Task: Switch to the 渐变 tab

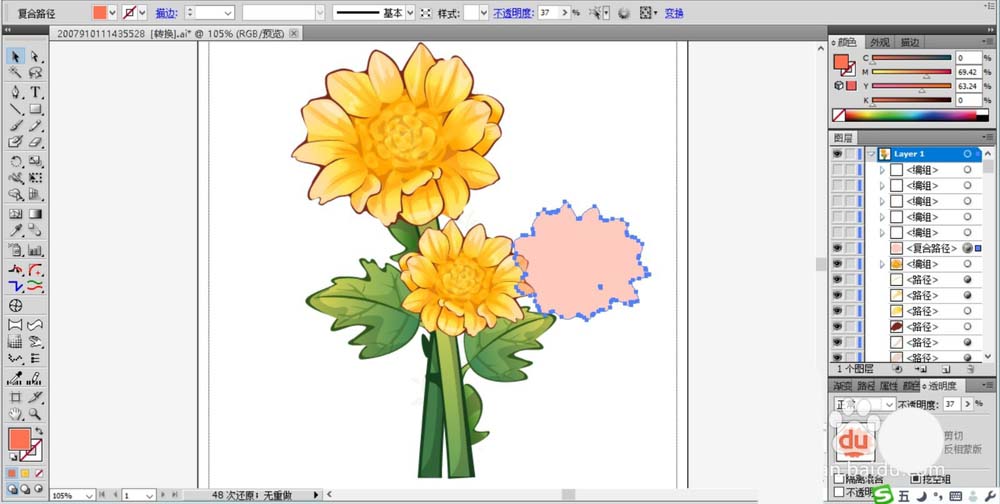Action: click(842, 386)
